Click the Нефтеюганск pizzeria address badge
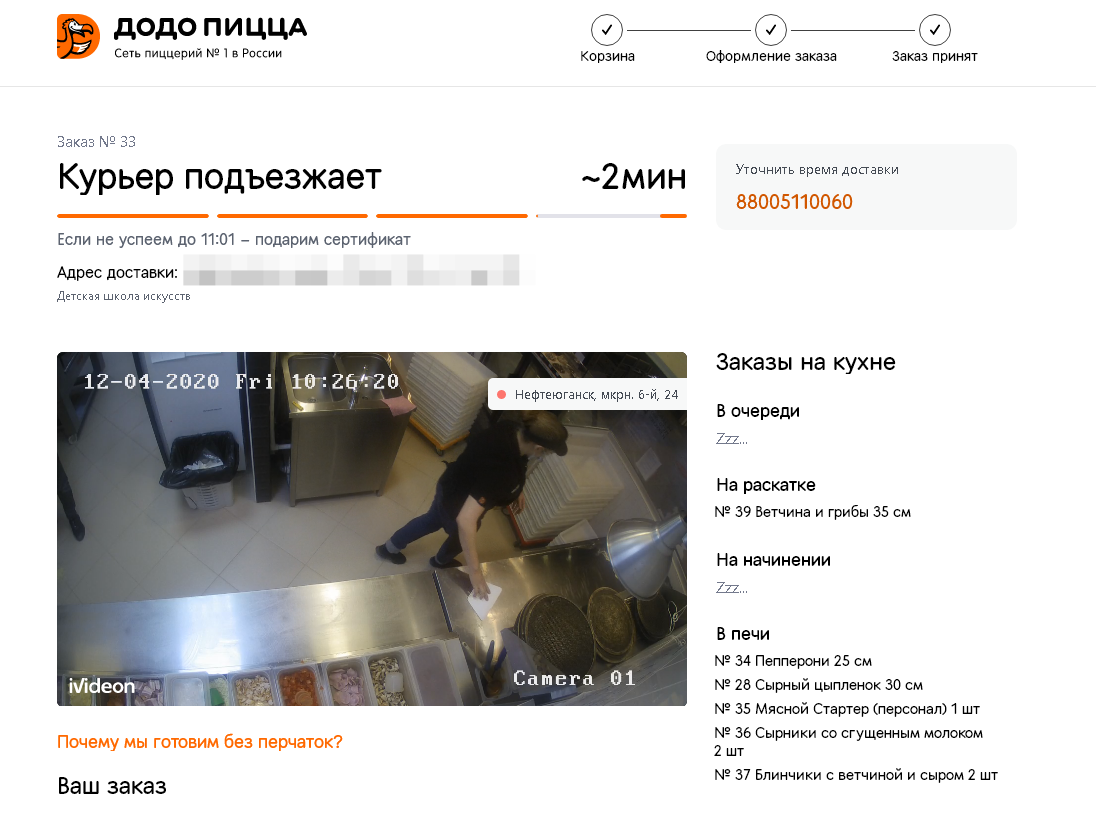The image size is (1096, 818). click(587, 394)
